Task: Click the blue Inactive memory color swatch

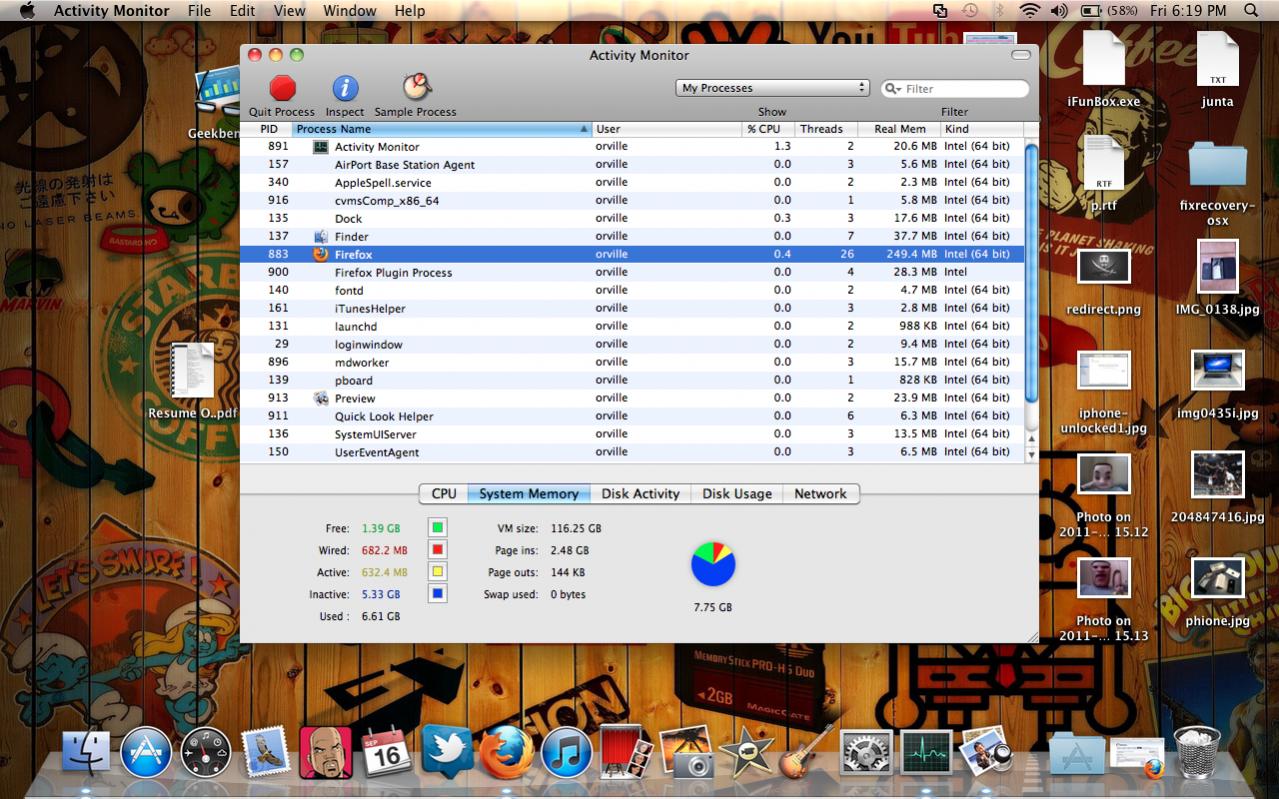Action: [x=437, y=594]
